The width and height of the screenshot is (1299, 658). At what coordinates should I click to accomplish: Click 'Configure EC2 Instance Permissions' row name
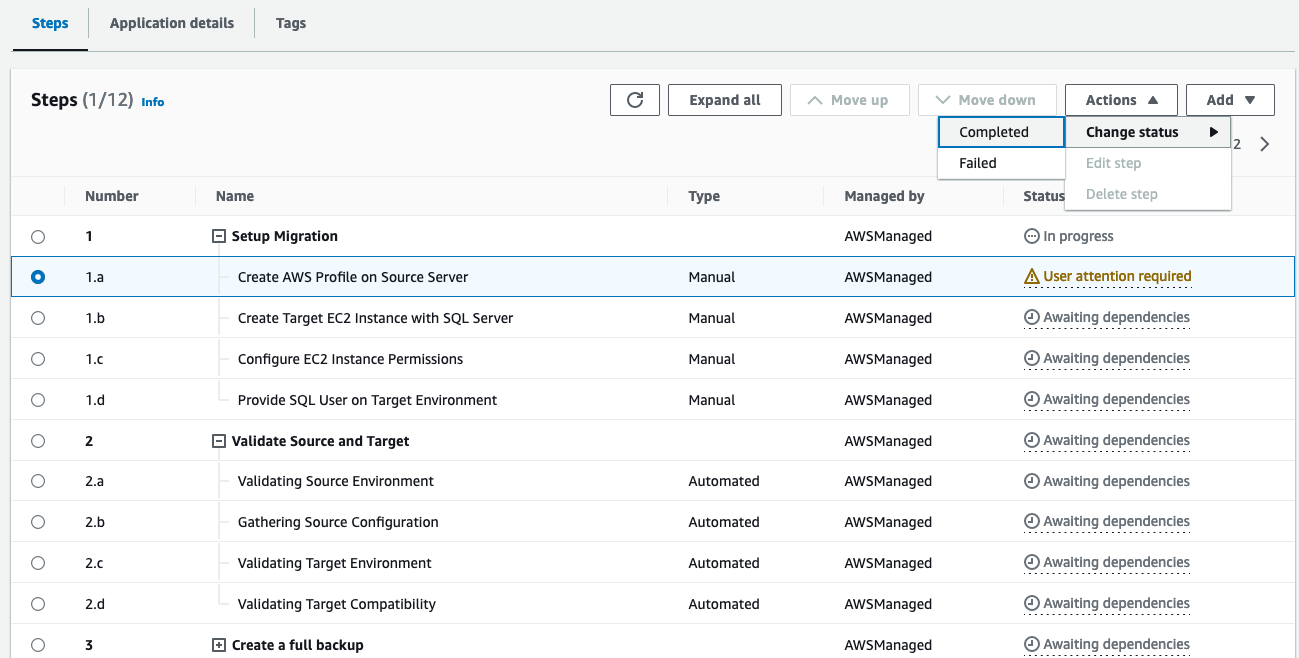[350, 359]
